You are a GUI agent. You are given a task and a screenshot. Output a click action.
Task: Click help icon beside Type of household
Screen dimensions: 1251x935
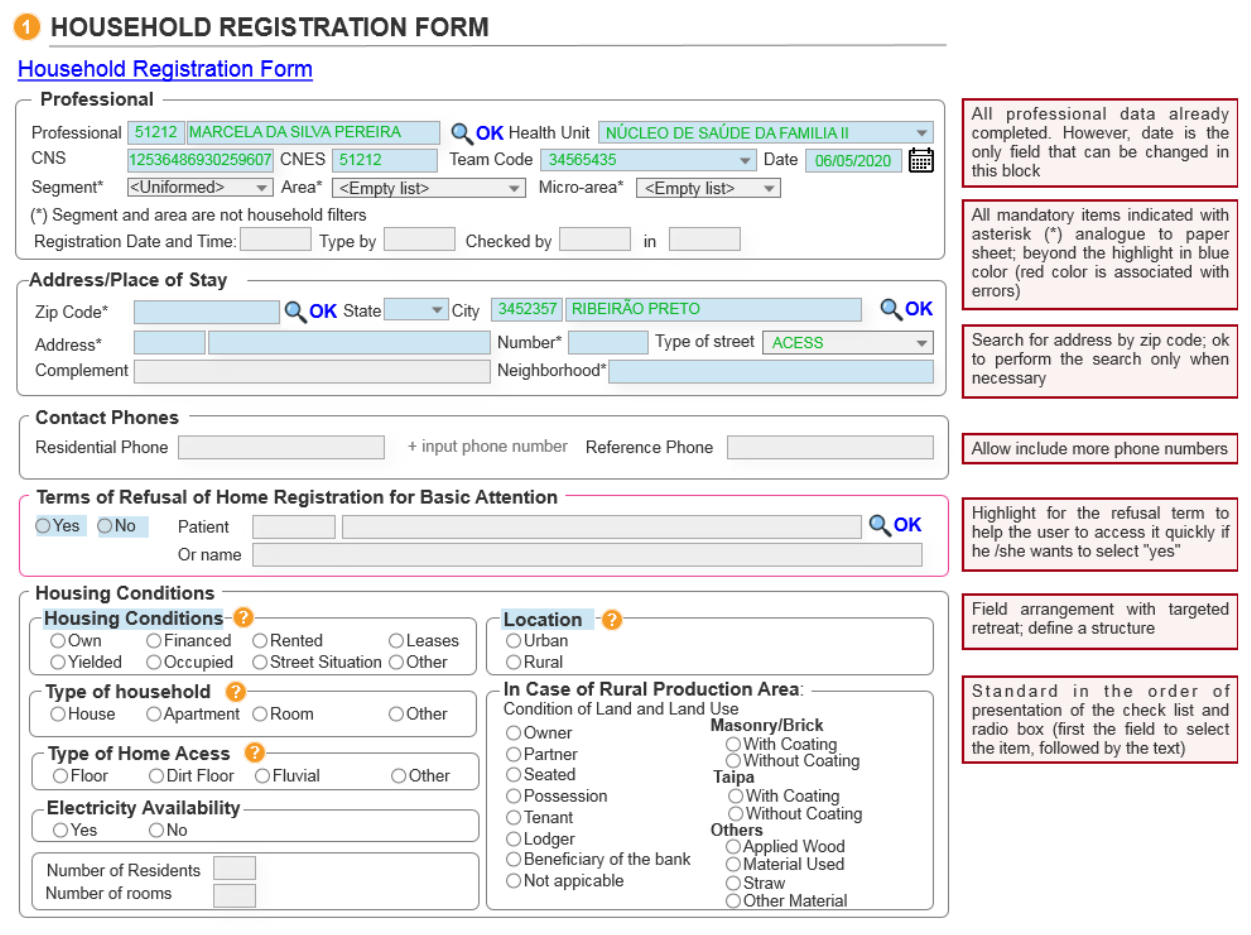235,691
